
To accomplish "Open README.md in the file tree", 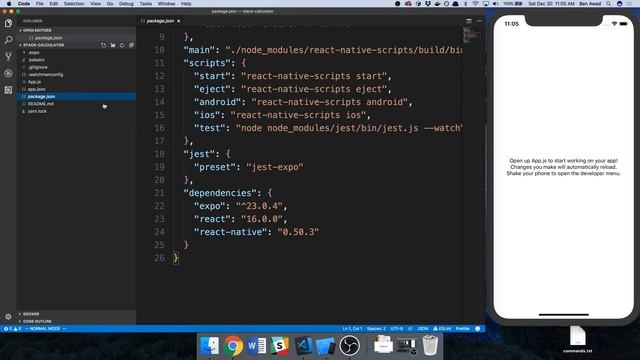I will tap(40, 104).
